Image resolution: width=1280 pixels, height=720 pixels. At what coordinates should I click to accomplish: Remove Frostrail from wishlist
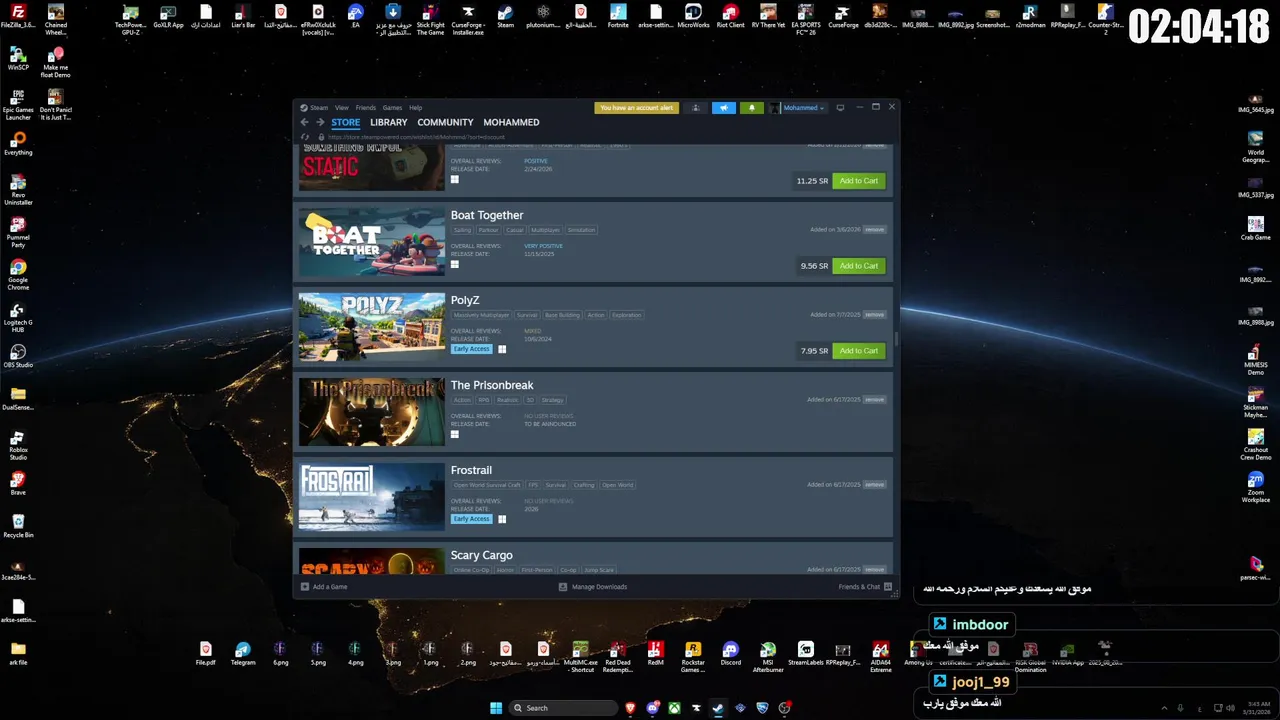(875, 485)
